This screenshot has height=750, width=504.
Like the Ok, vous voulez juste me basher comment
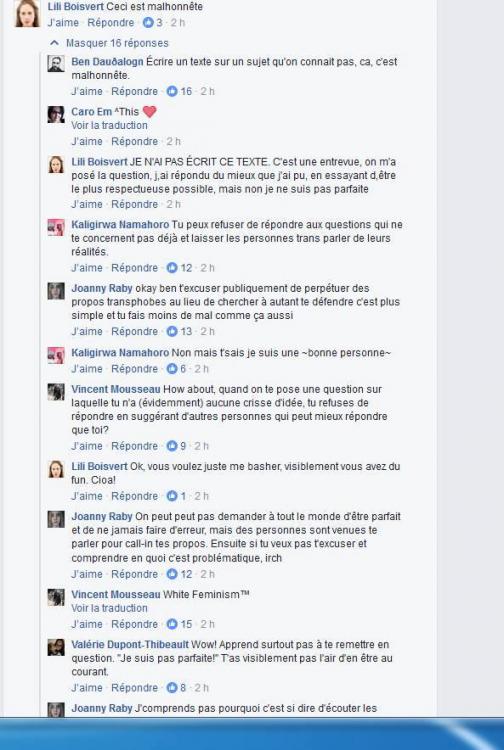tap(87, 496)
